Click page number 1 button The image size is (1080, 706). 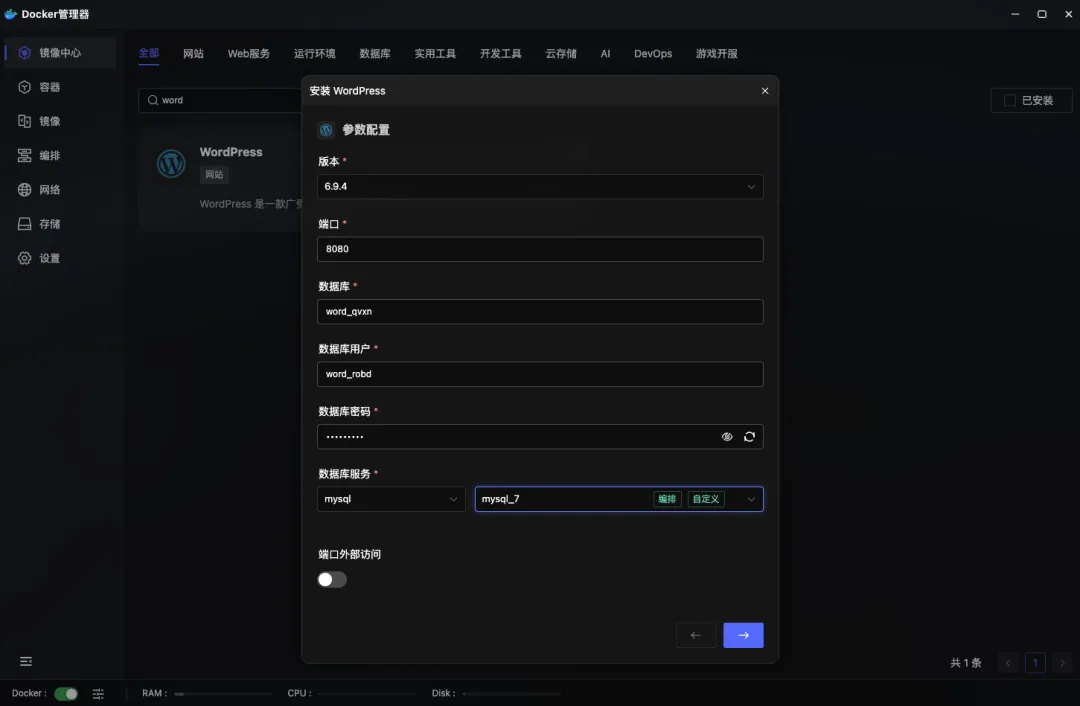click(1035, 663)
